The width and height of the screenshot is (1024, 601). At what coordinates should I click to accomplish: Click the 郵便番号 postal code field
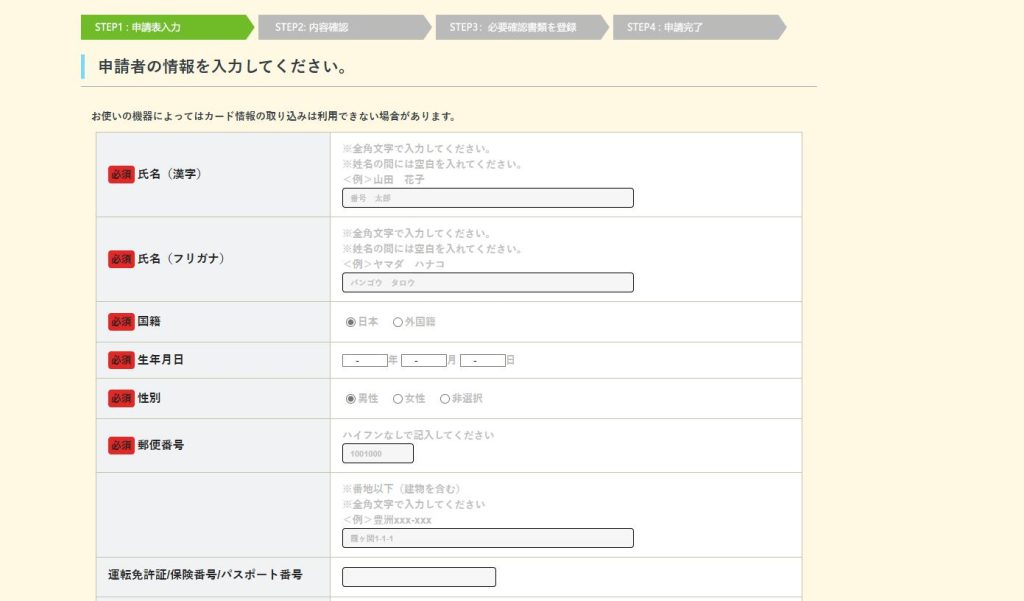point(378,454)
